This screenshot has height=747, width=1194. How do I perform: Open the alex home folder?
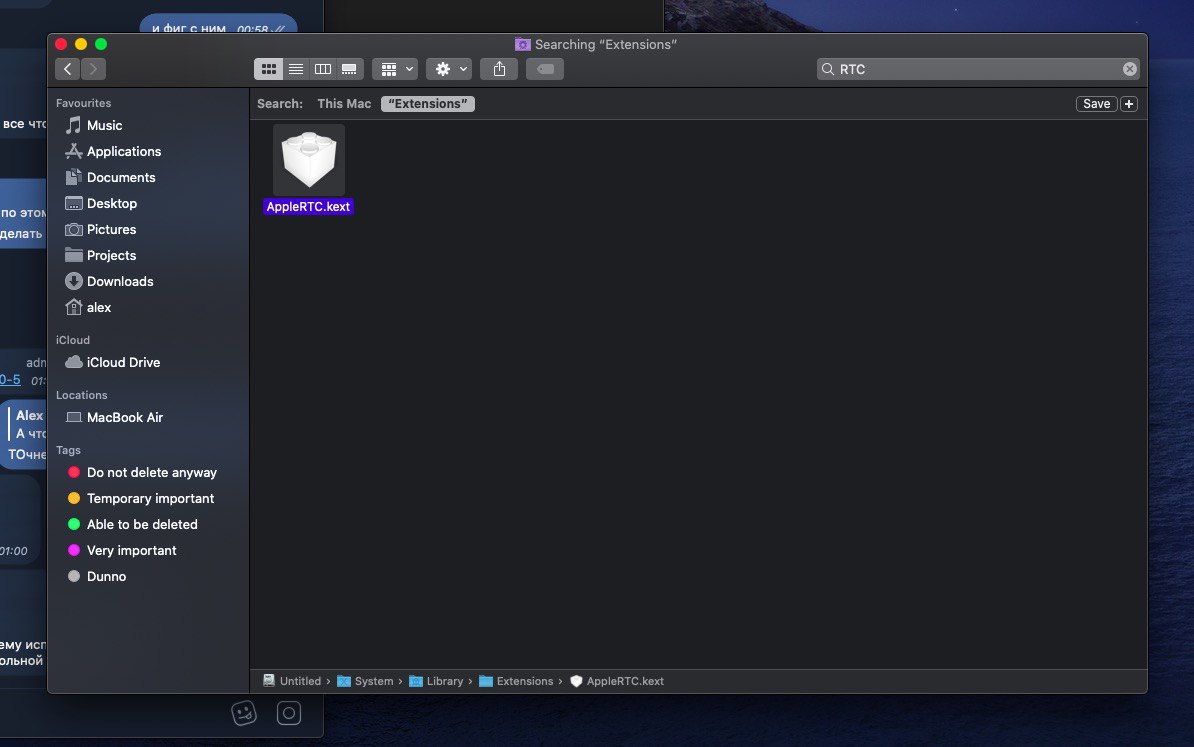(x=99, y=307)
